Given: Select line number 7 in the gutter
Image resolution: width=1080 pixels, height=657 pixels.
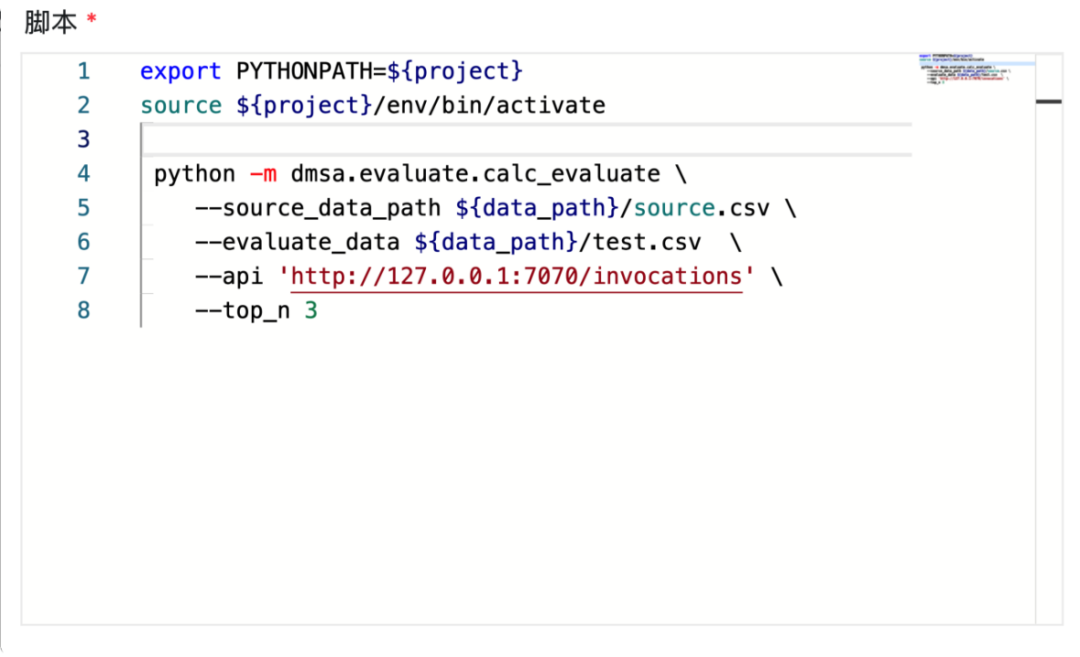Looking at the screenshot, I should pyautogui.click(x=82, y=276).
